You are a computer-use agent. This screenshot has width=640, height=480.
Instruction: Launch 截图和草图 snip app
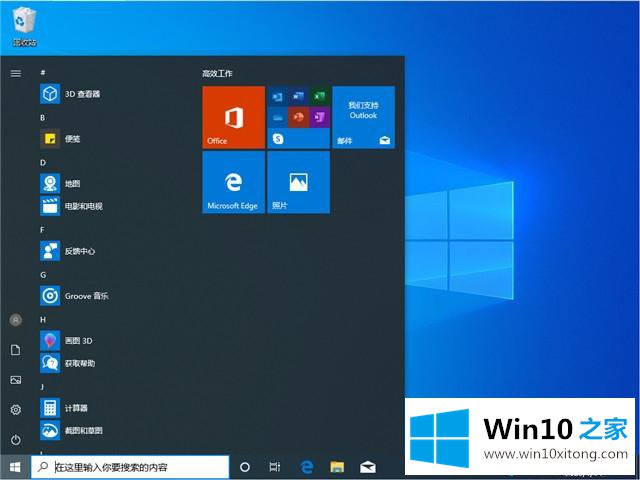[71, 431]
